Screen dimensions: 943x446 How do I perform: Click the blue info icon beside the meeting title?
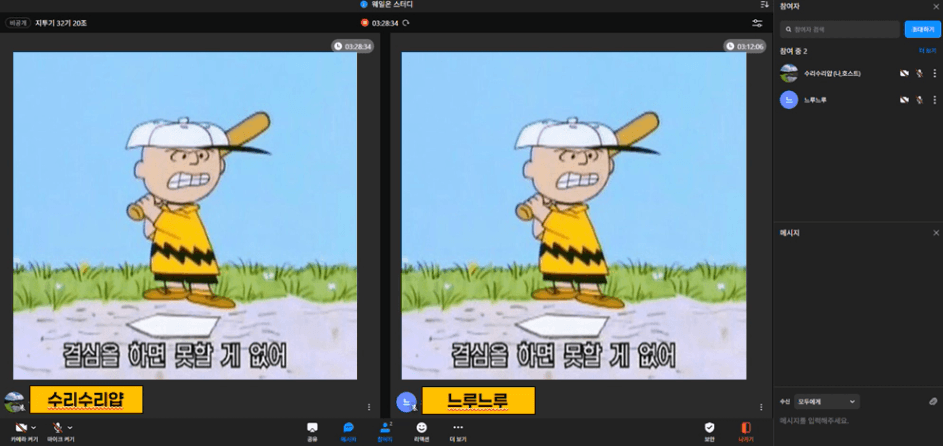(x=363, y=4)
